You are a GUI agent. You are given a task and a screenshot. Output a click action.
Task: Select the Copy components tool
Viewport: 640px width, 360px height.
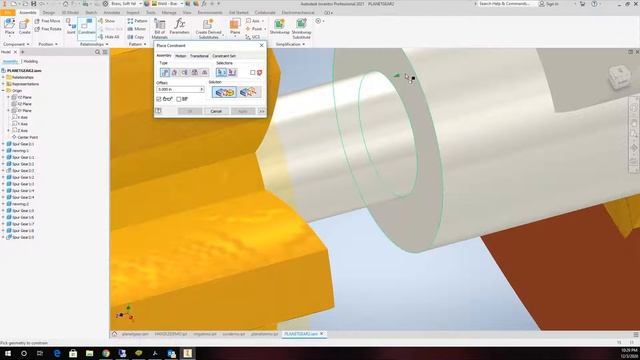pyautogui.click(x=136, y=37)
